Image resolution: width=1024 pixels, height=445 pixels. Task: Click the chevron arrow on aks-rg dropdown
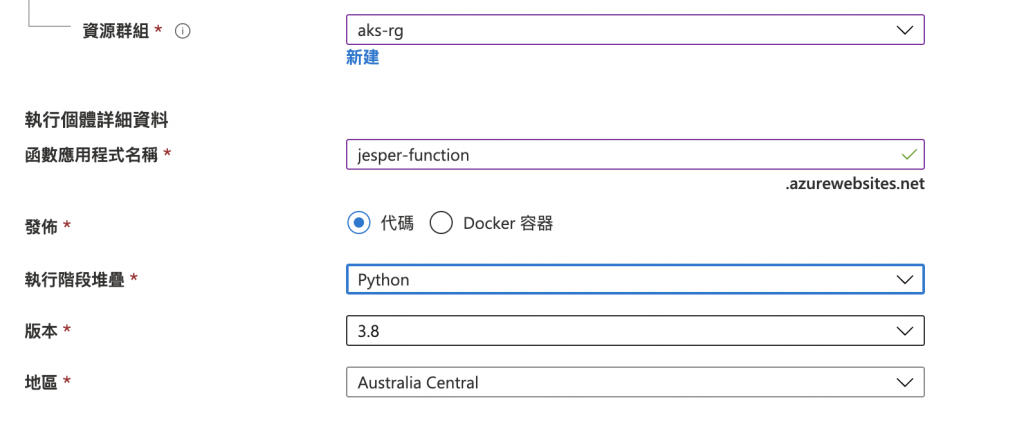[905, 30]
